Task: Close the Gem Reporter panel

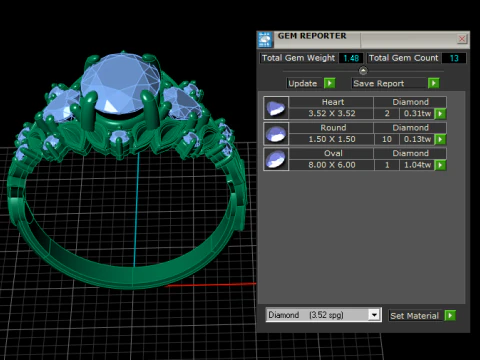Action: click(x=462, y=39)
